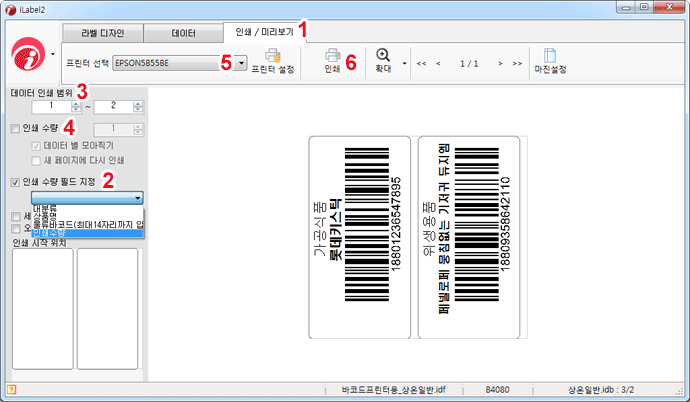The image size is (690, 402).
Task: Go to previous page with < button
Action: pos(438,64)
